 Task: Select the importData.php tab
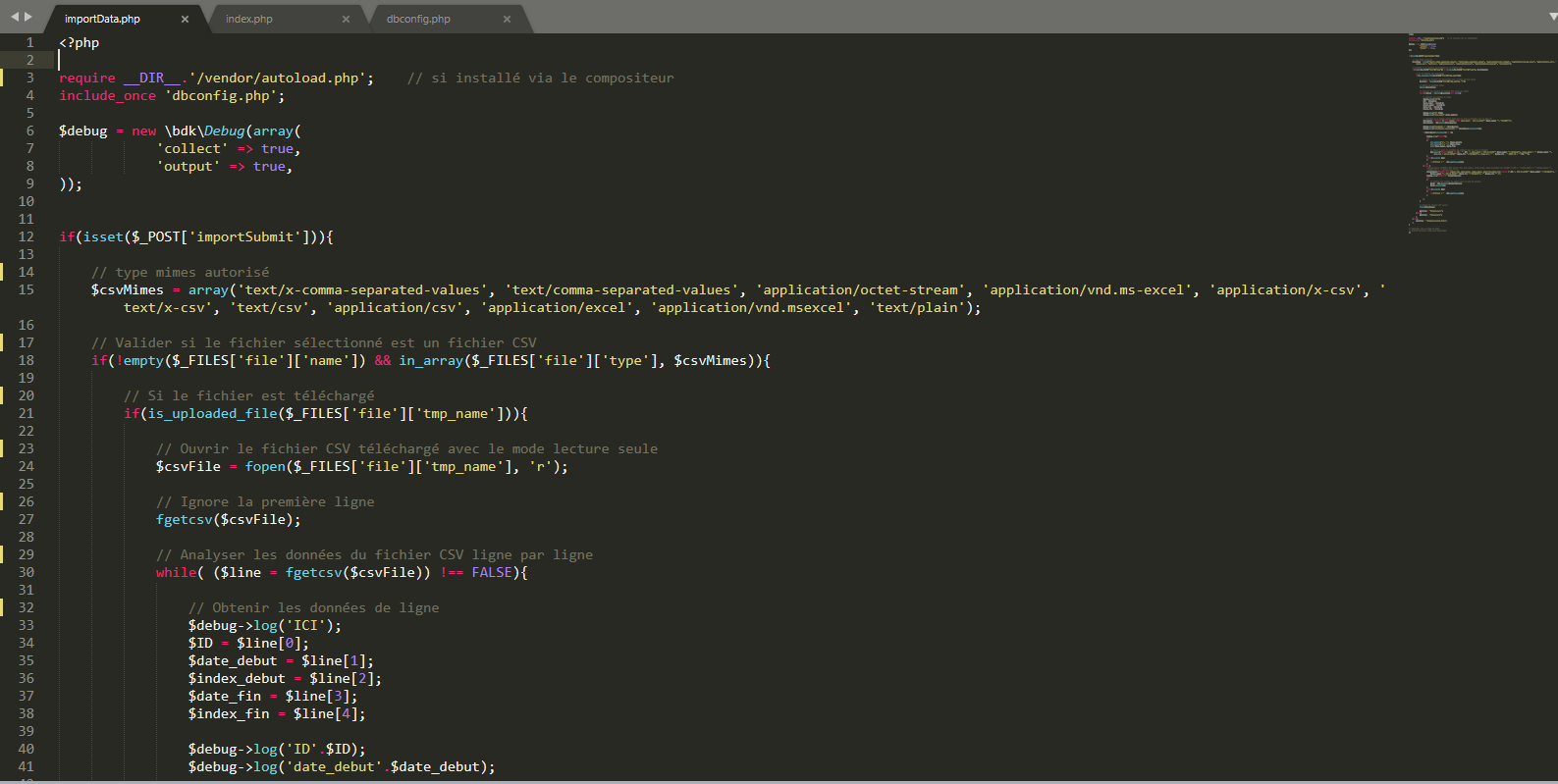[x=102, y=19]
